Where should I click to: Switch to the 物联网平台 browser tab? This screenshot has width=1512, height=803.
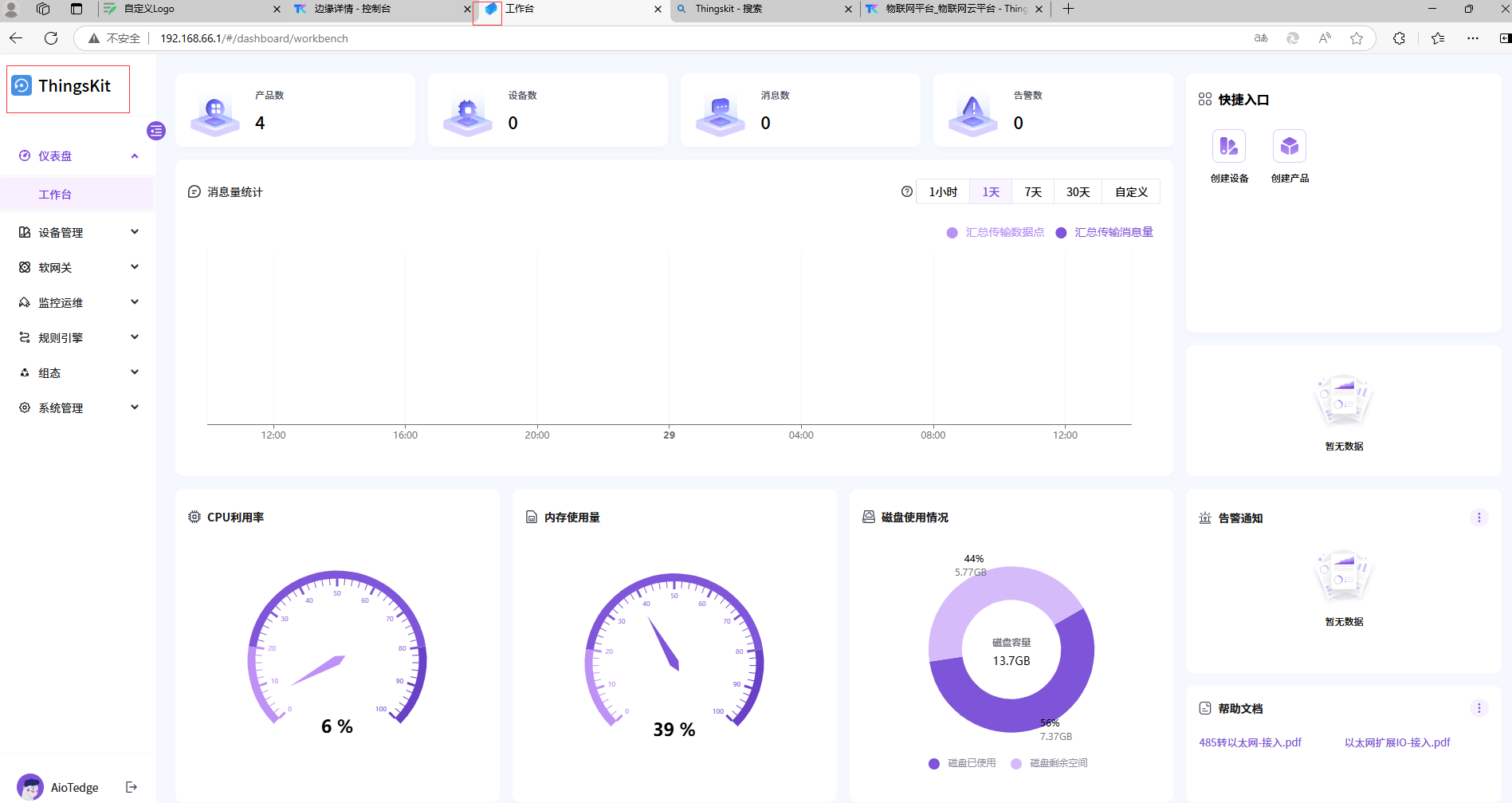pos(953,9)
